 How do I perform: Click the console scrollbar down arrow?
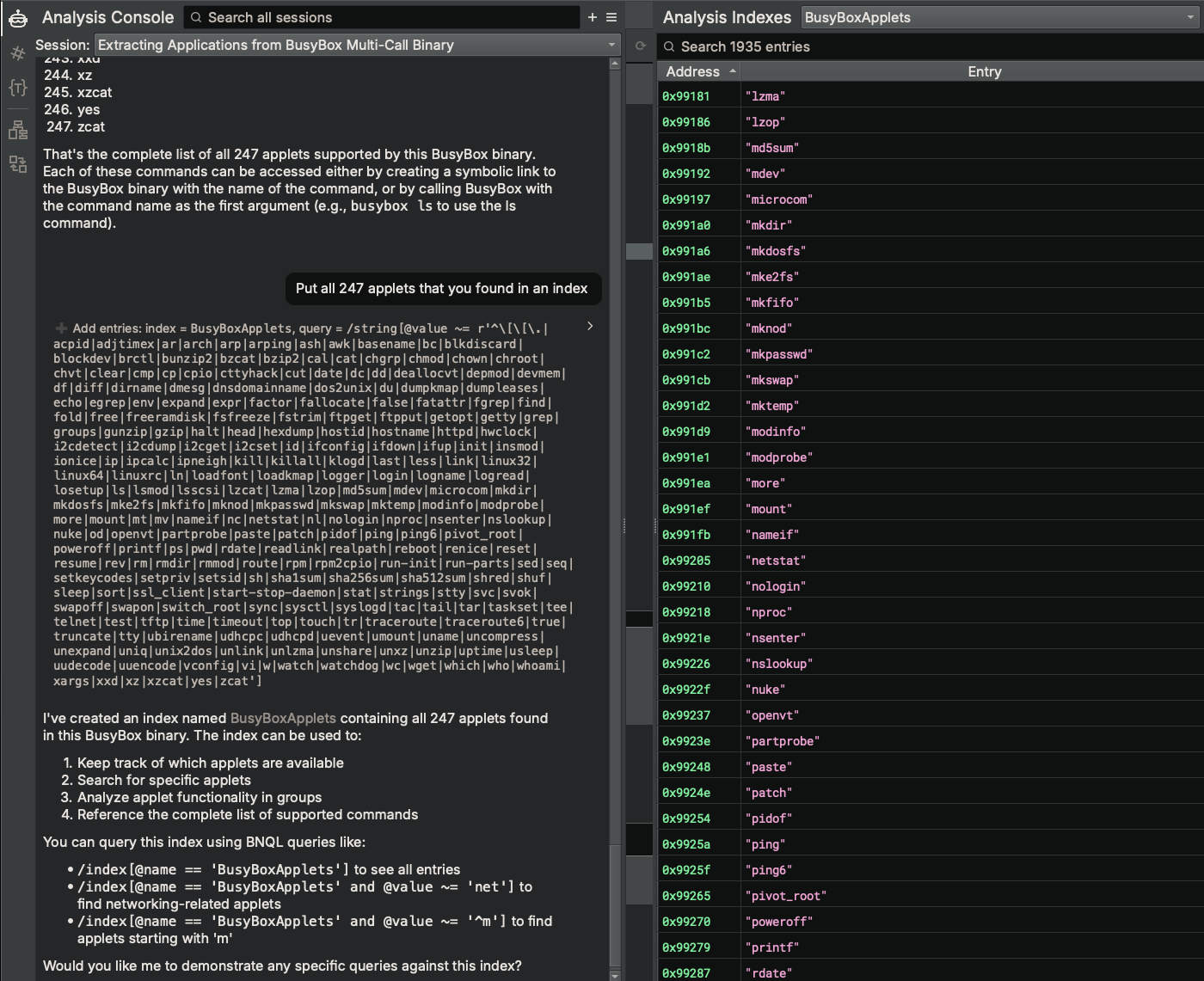click(x=614, y=975)
